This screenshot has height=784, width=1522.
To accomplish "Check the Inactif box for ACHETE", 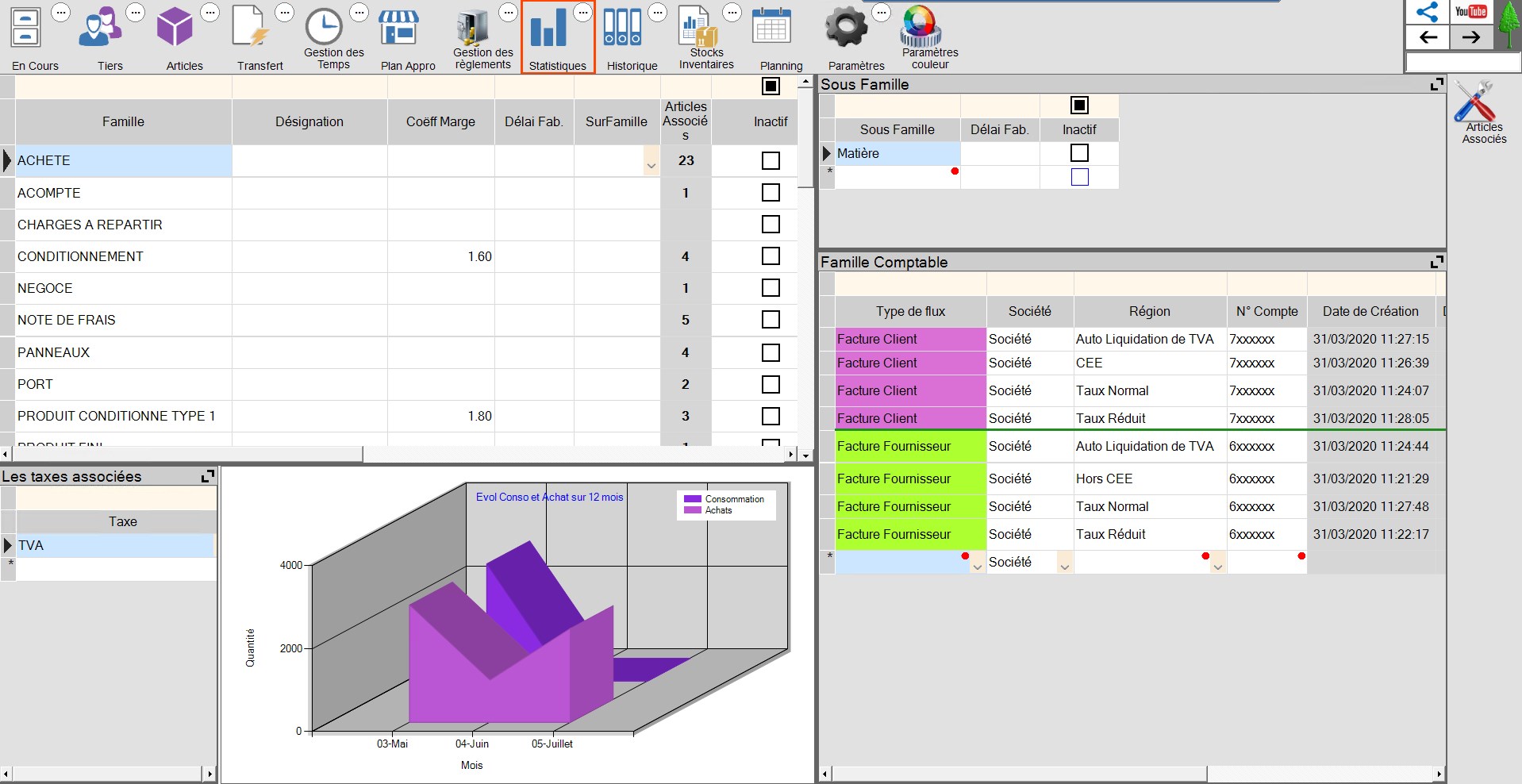I will click(771, 160).
